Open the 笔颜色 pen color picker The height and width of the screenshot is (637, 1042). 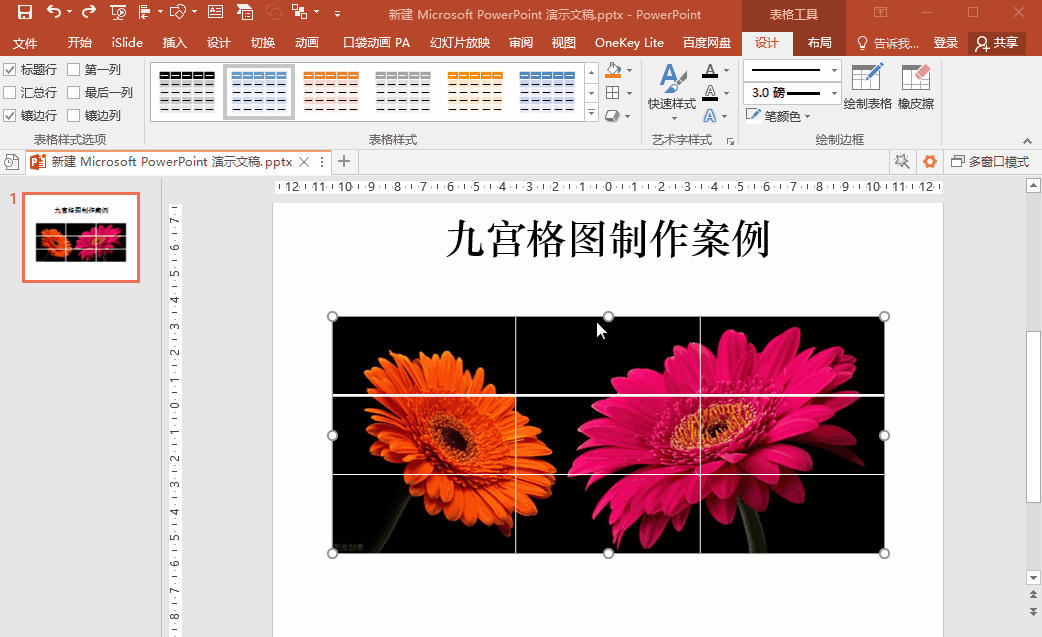(782, 114)
